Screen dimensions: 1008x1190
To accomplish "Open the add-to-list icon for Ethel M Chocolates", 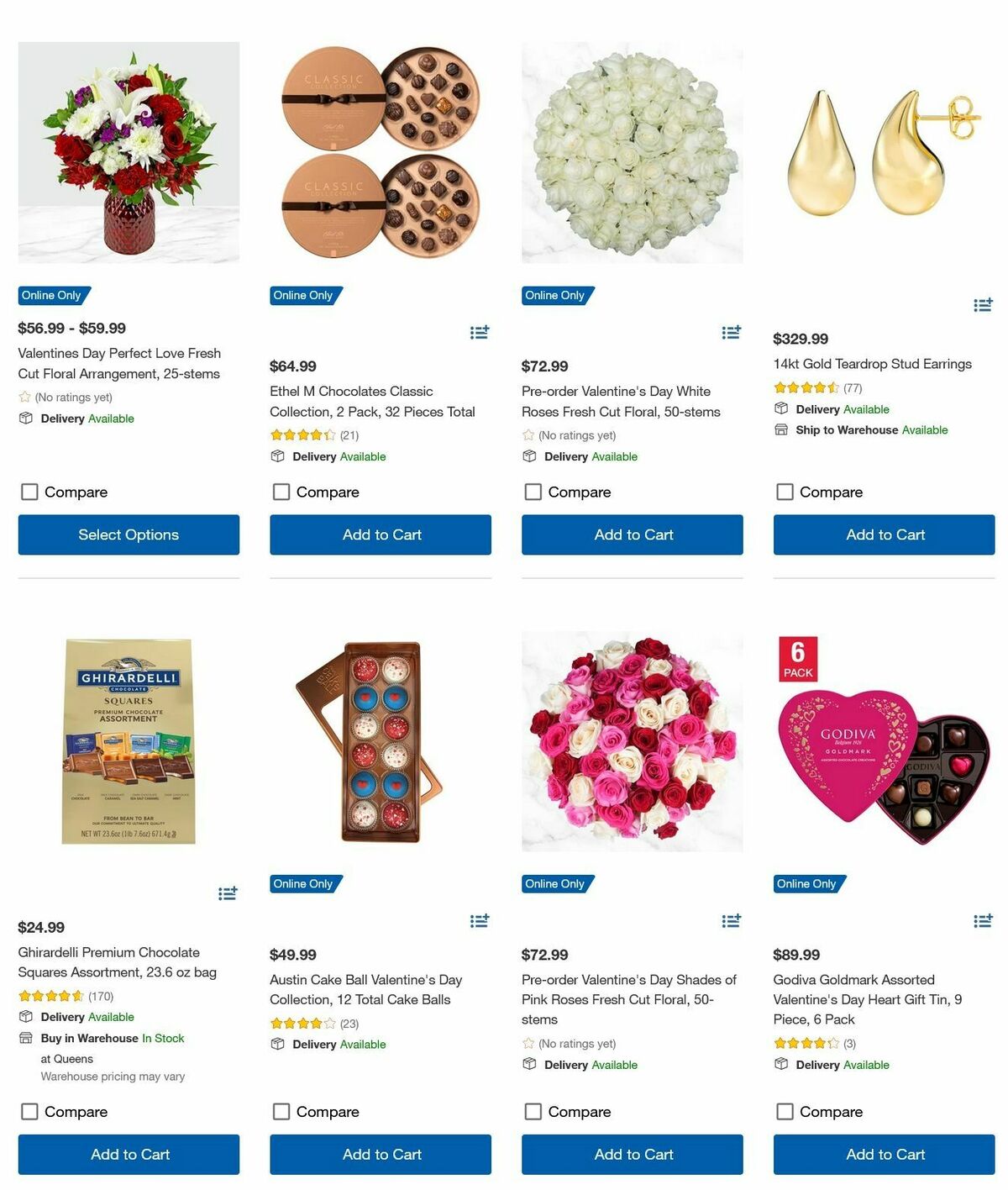I will [x=479, y=332].
